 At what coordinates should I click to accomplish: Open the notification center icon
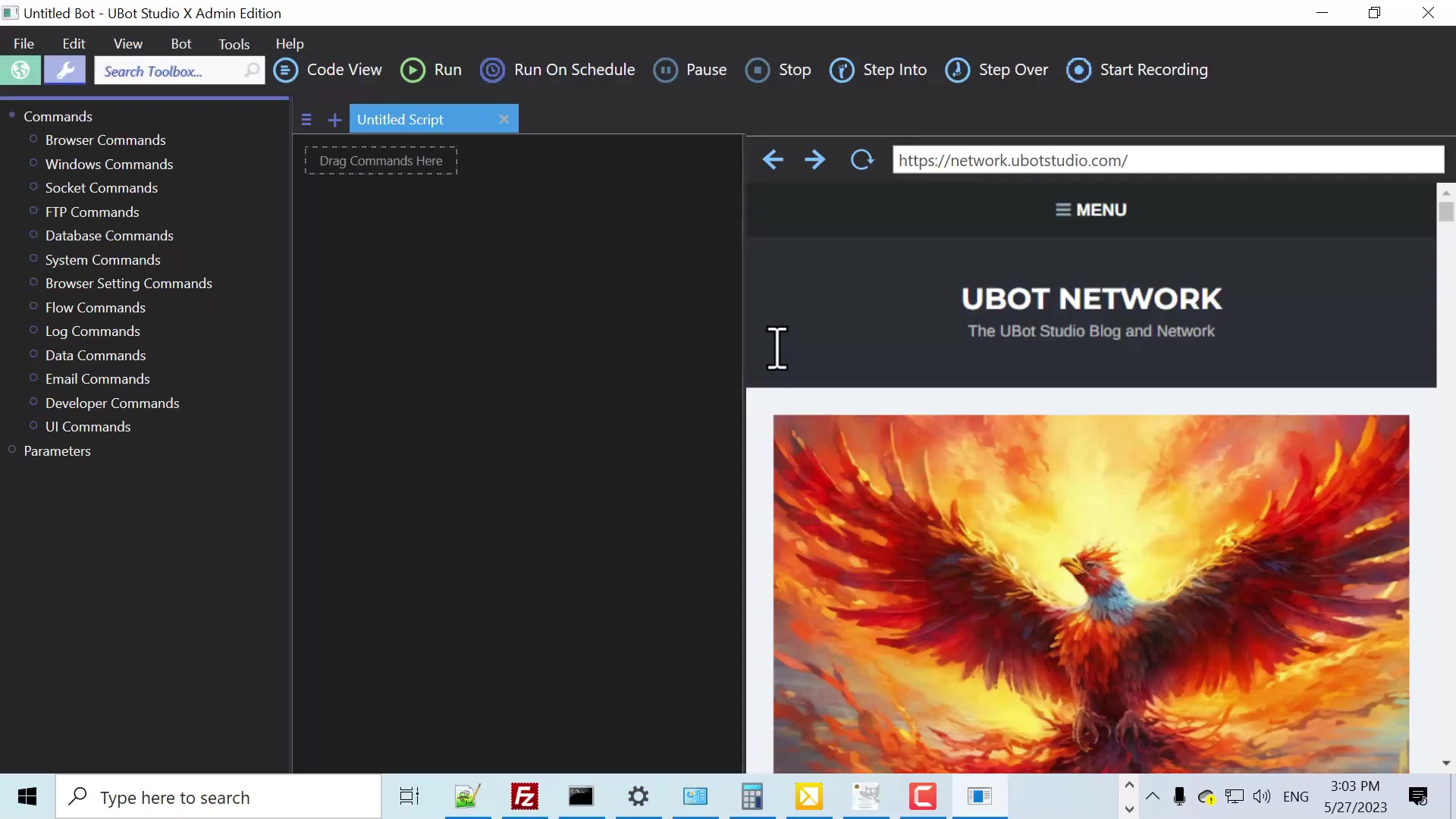tap(1418, 796)
